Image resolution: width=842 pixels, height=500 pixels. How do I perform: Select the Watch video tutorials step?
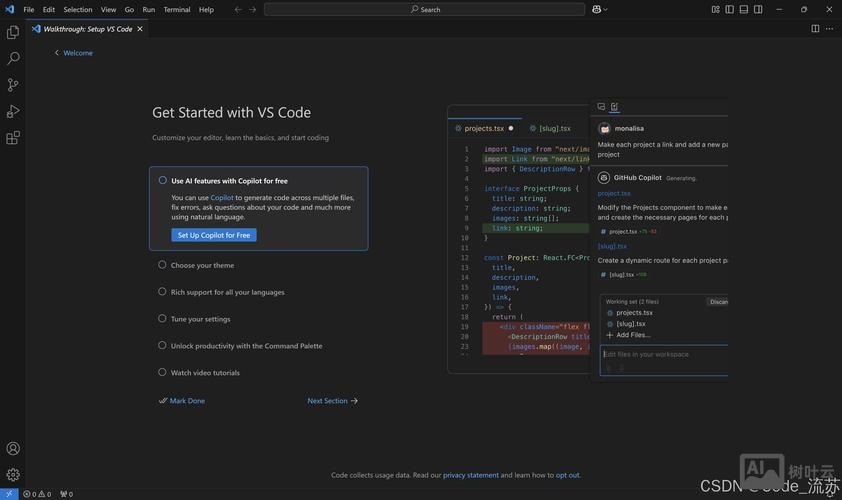click(205, 373)
